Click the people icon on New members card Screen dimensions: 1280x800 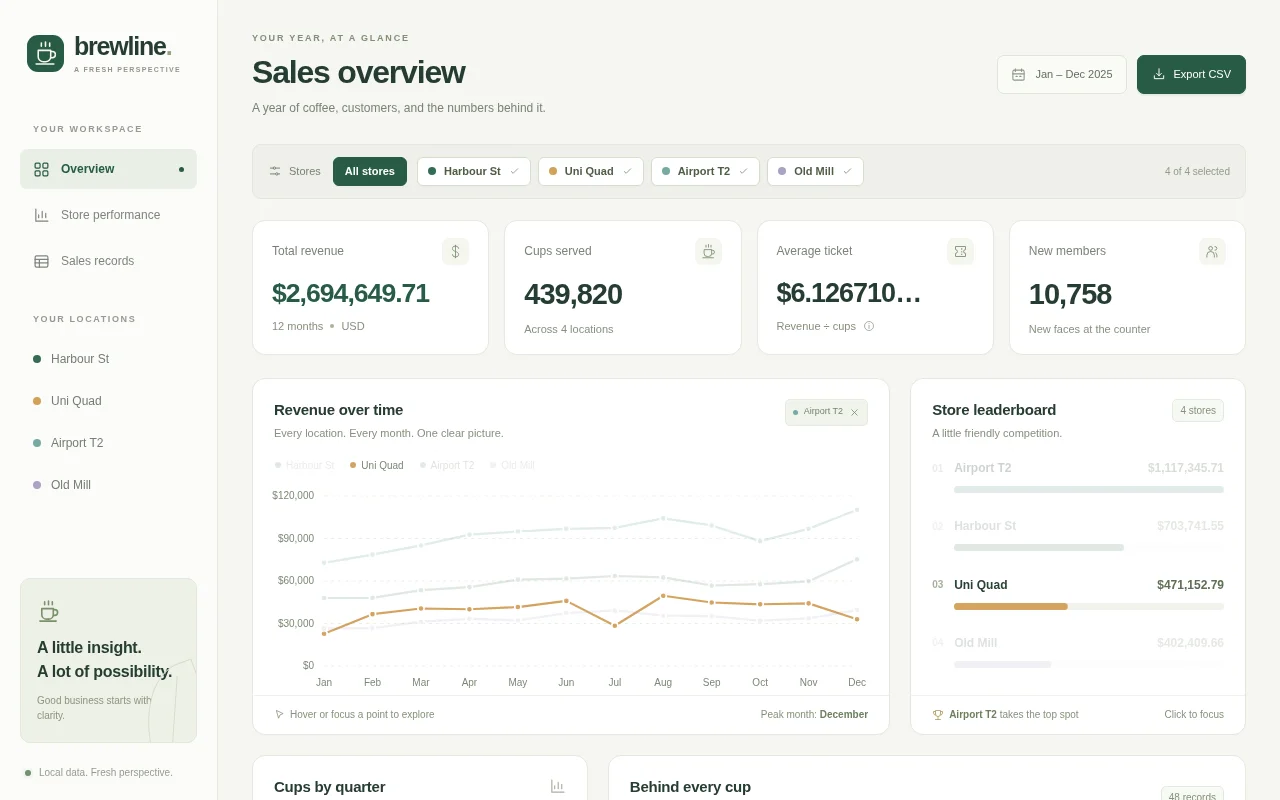point(1212,252)
